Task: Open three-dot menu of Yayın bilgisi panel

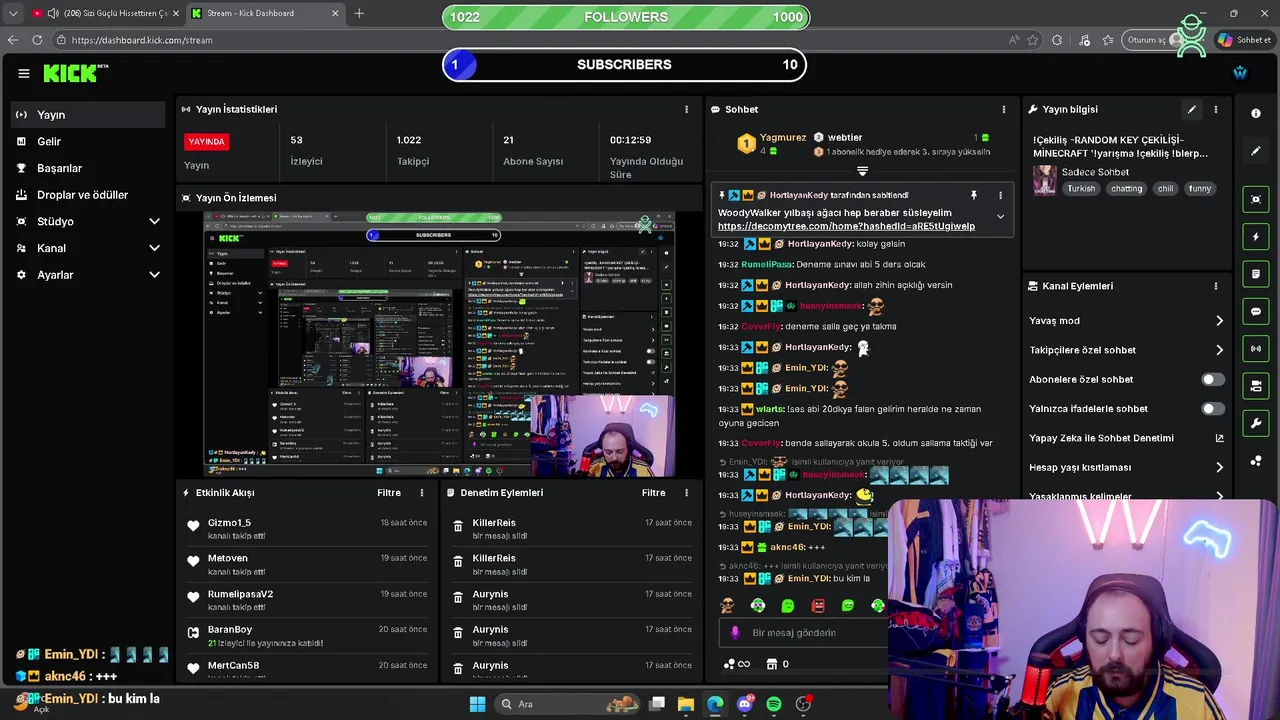Action: [x=1216, y=109]
